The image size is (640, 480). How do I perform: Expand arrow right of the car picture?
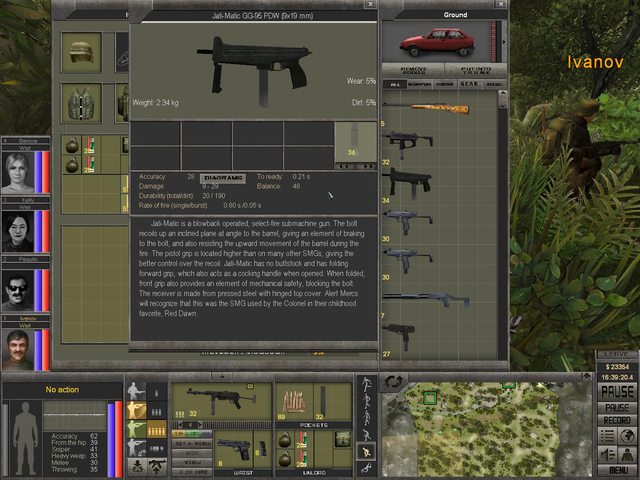tap(504, 42)
